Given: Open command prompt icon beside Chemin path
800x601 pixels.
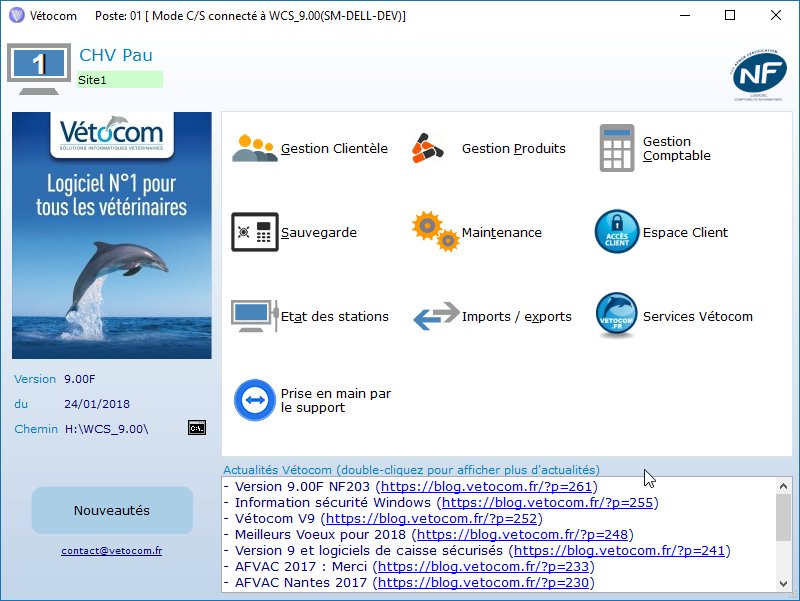Looking at the screenshot, I should [x=197, y=428].
